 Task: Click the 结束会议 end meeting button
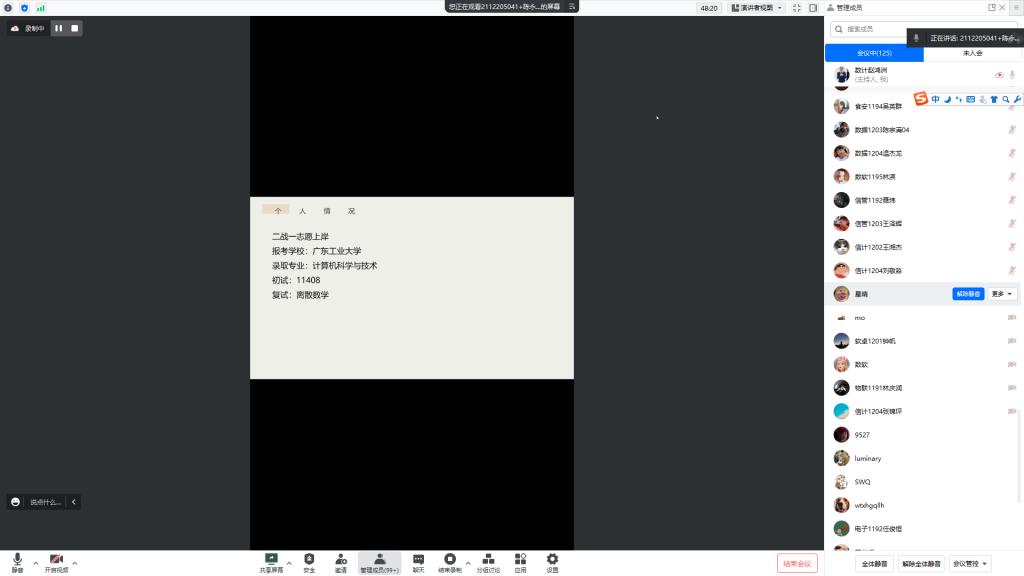pos(797,564)
